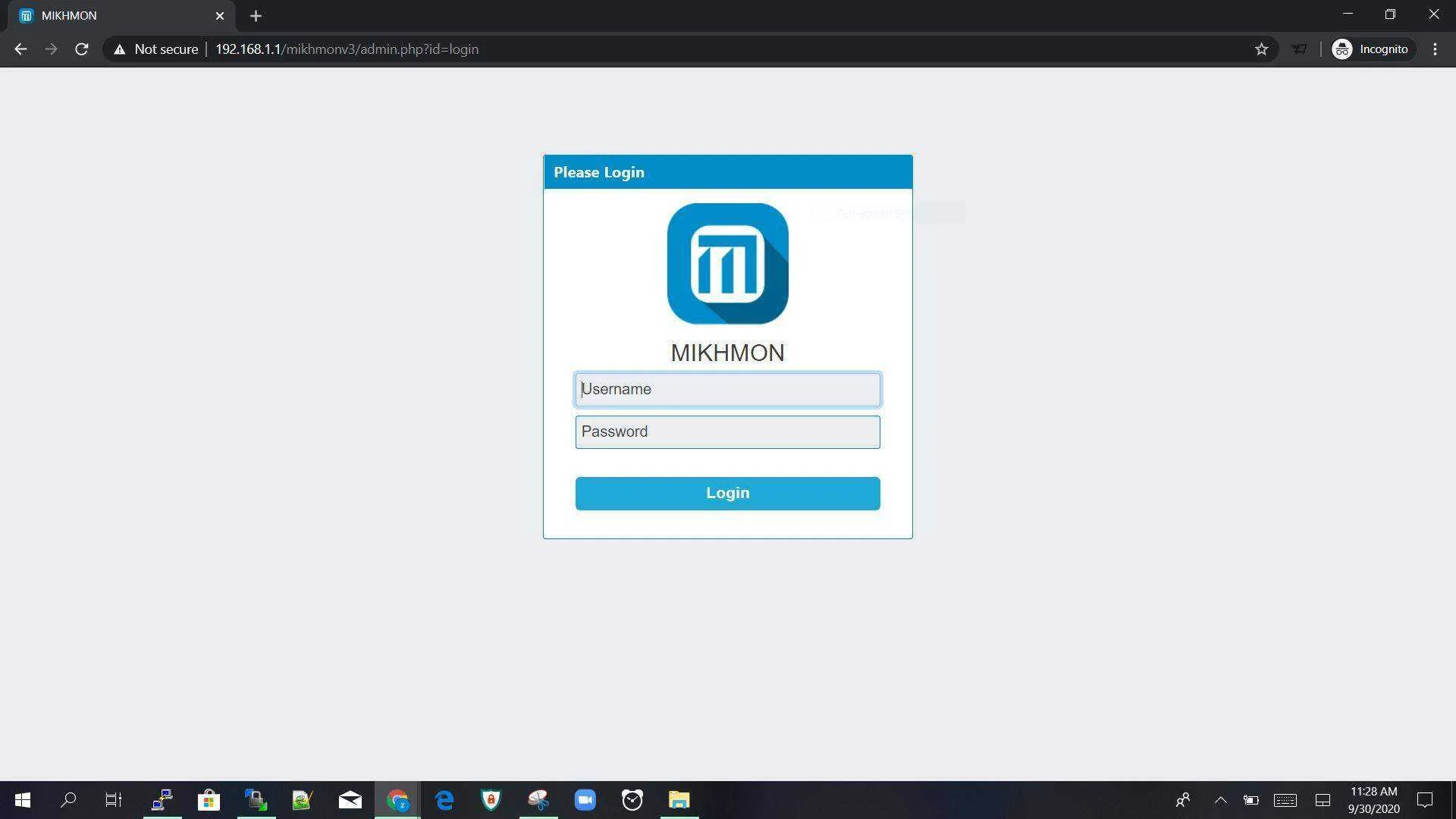The width and height of the screenshot is (1456, 819).
Task: Click the battery status tray icon
Action: (x=1251, y=800)
